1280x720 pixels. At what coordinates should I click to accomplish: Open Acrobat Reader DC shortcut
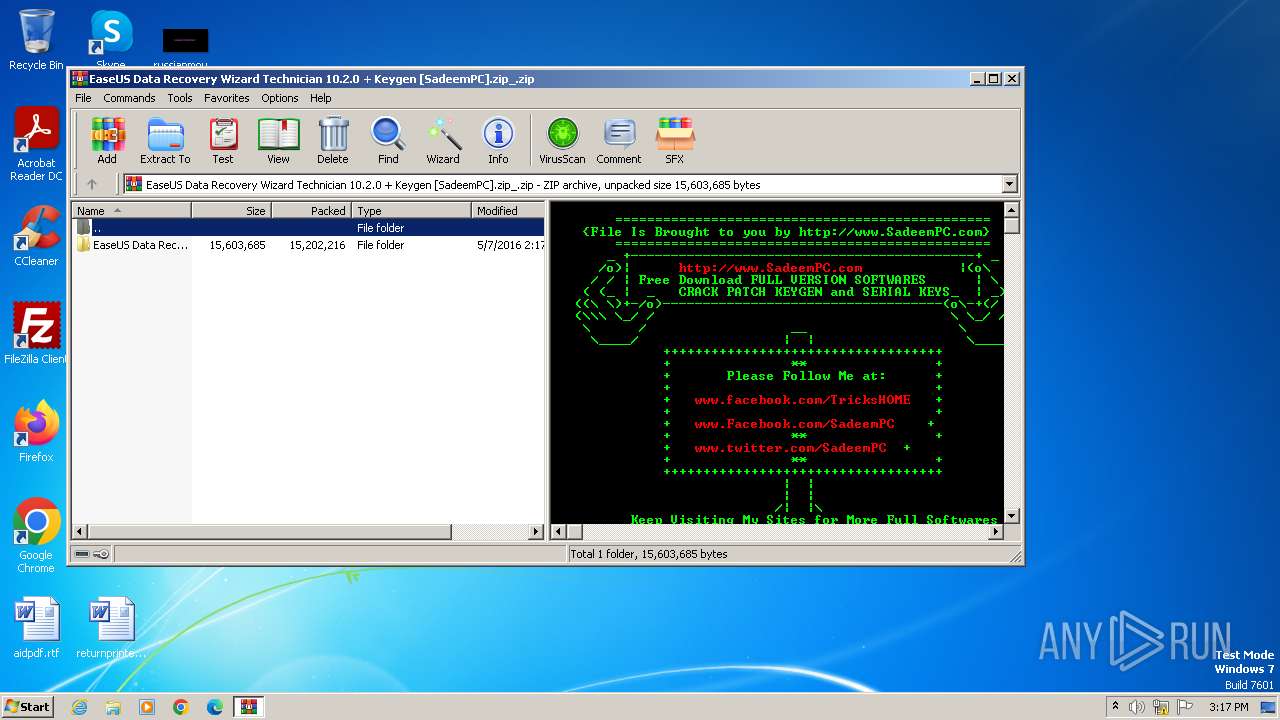pos(36,145)
